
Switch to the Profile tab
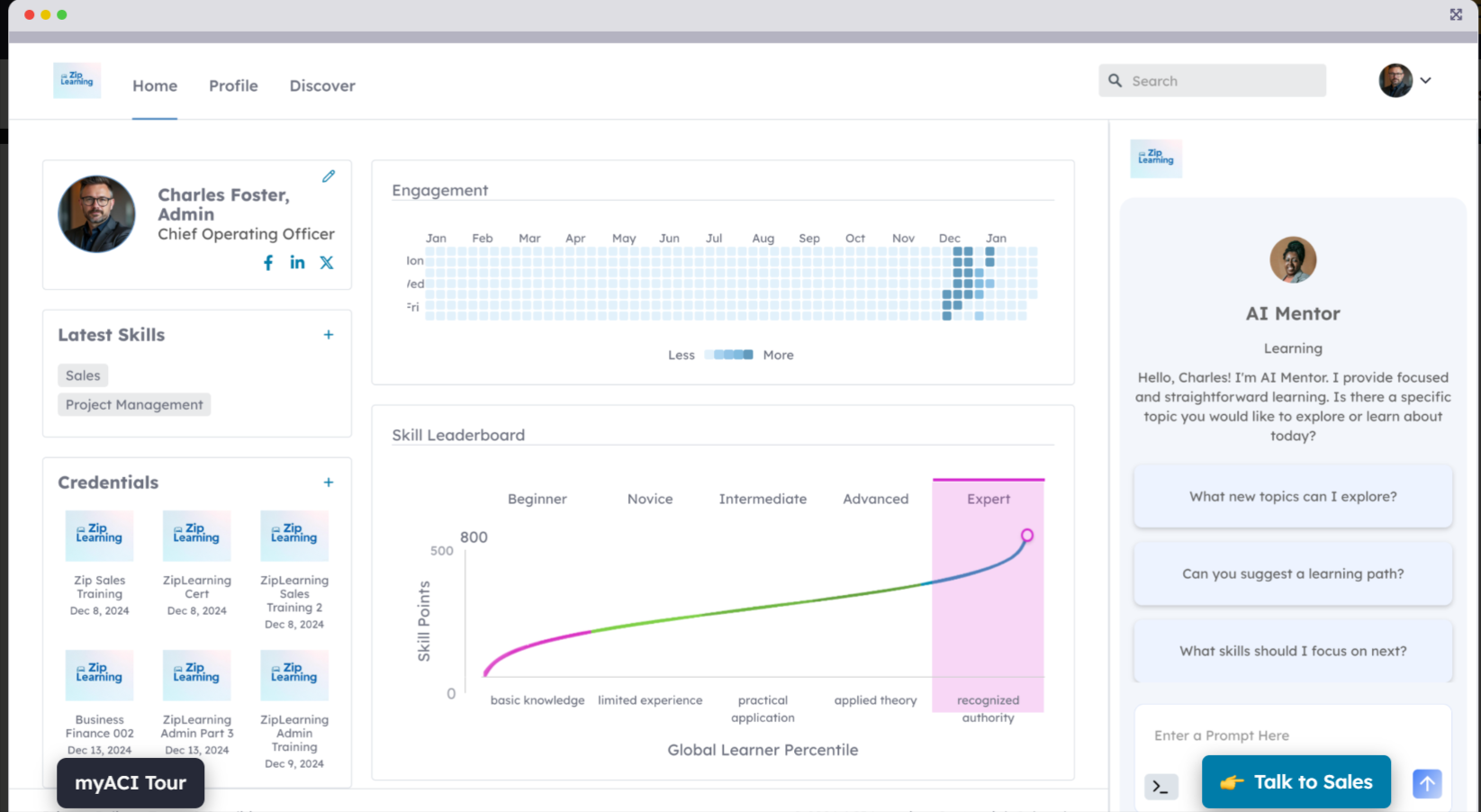coord(233,86)
